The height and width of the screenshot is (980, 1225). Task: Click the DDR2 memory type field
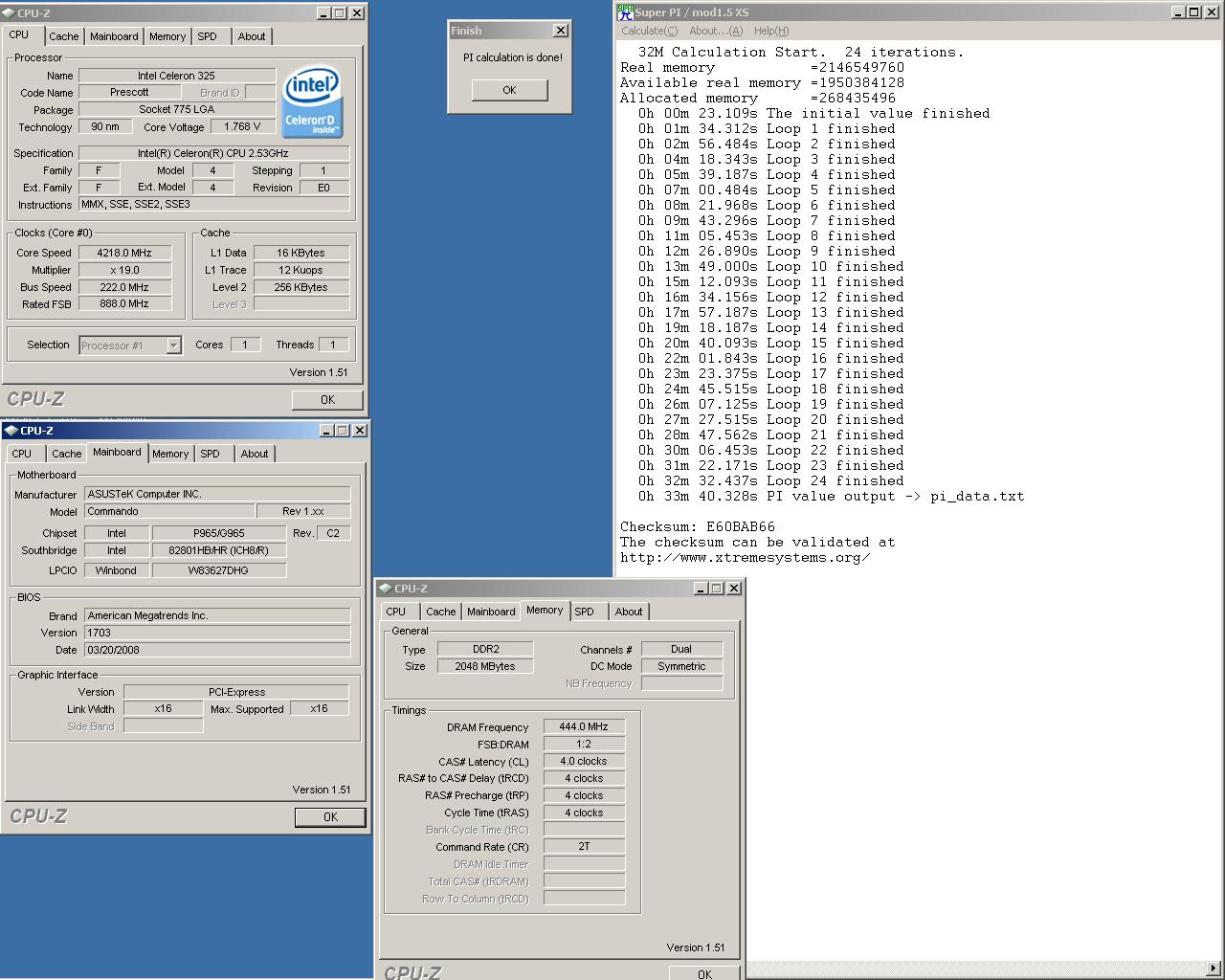485,649
